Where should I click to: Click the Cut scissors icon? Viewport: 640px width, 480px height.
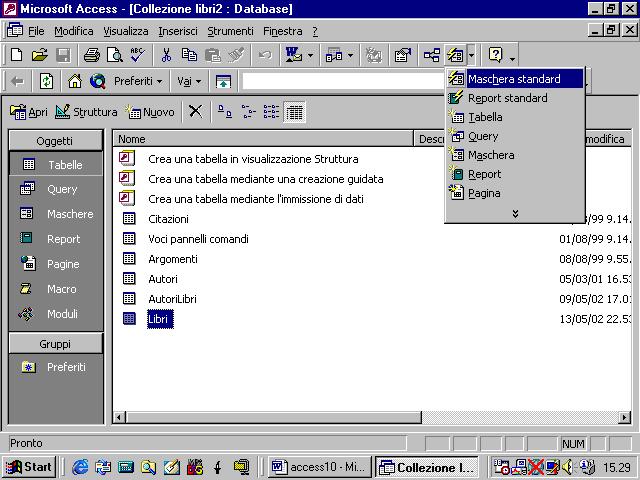tap(166, 55)
